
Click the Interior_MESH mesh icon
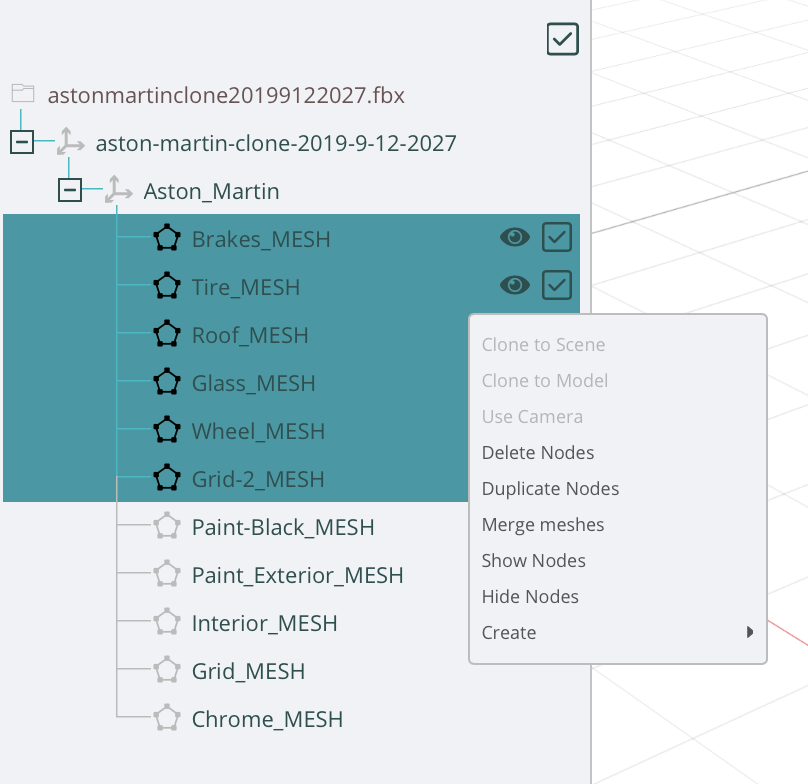click(x=166, y=623)
